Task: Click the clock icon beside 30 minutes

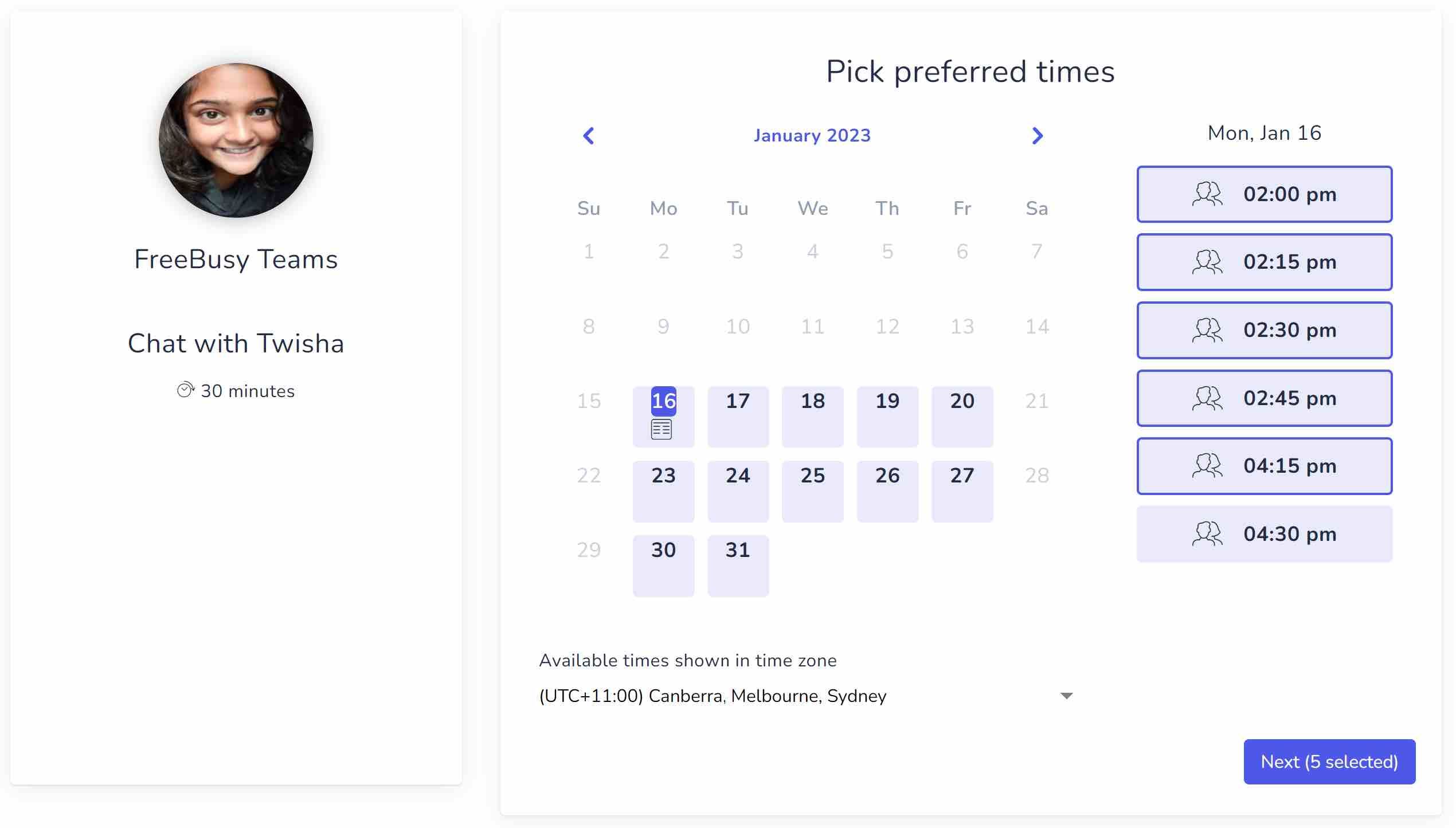Action: click(185, 390)
